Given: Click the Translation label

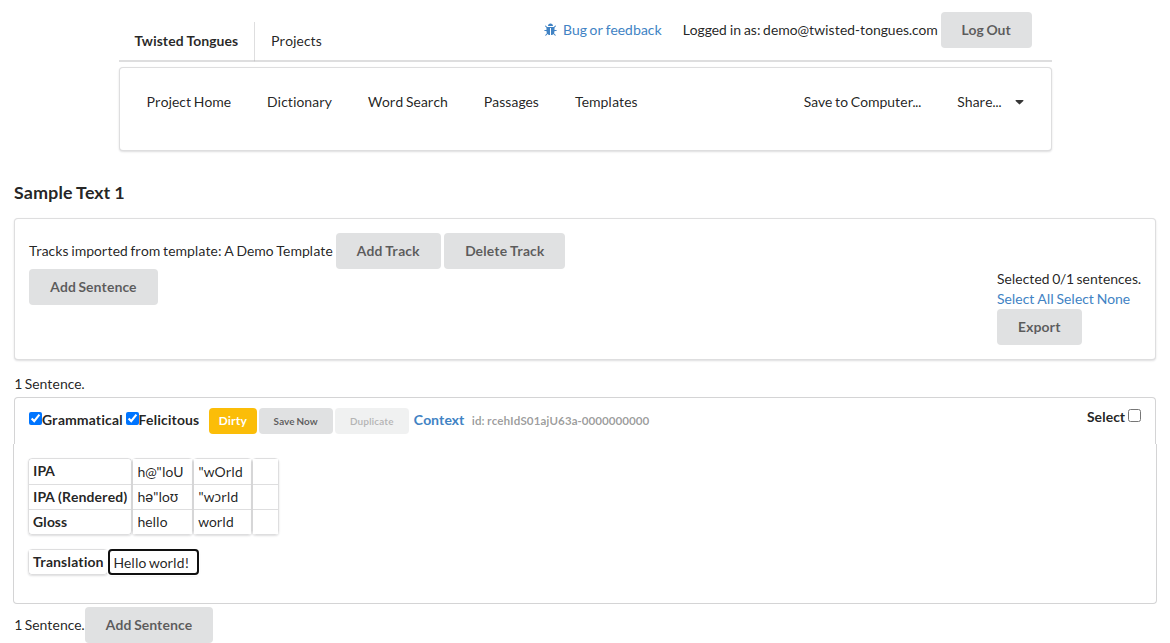Looking at the screenshot, I should 68,562.
